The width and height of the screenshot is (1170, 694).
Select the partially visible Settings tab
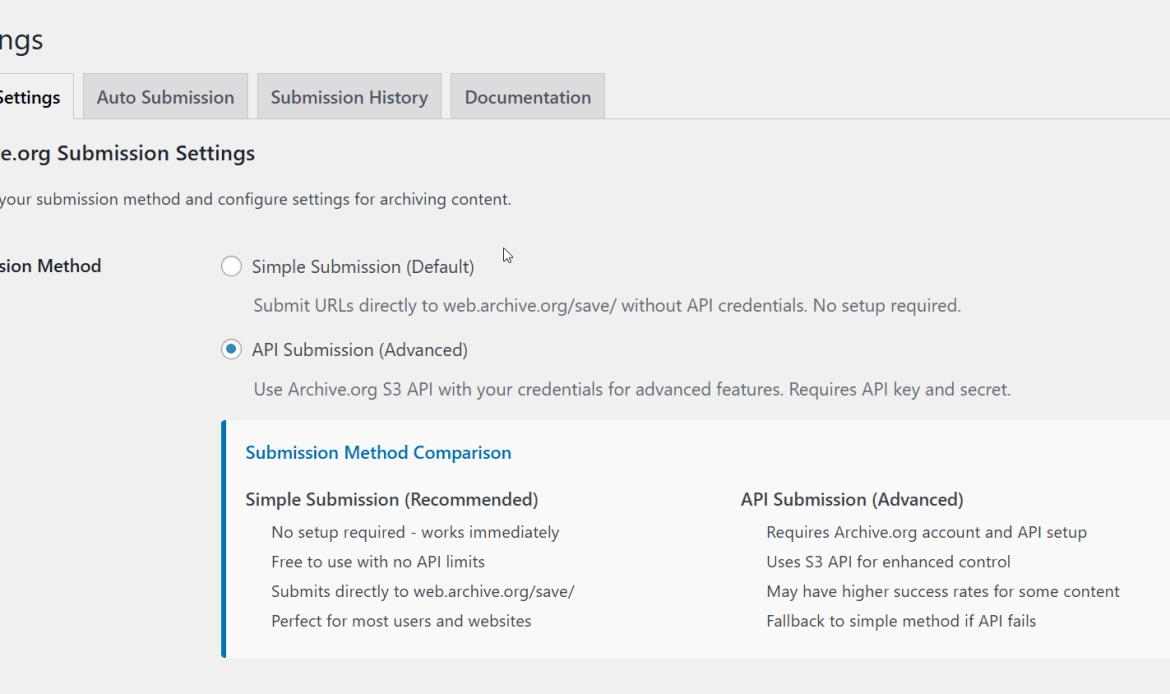30,97
